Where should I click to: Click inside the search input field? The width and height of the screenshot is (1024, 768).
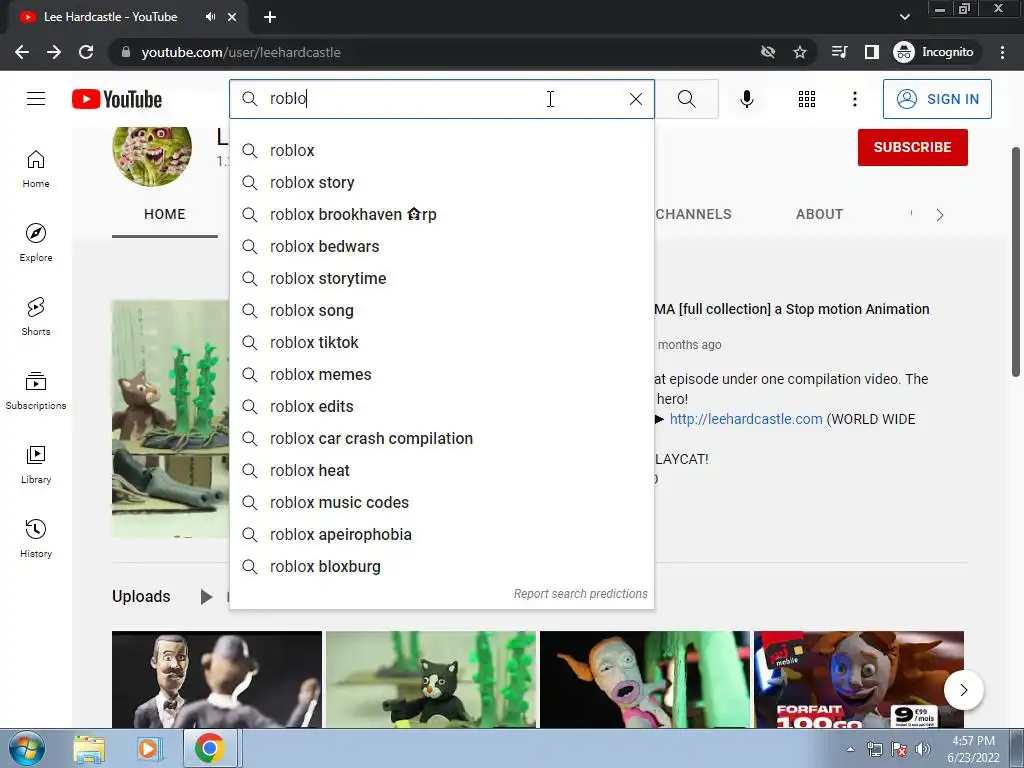pos(444,99)
